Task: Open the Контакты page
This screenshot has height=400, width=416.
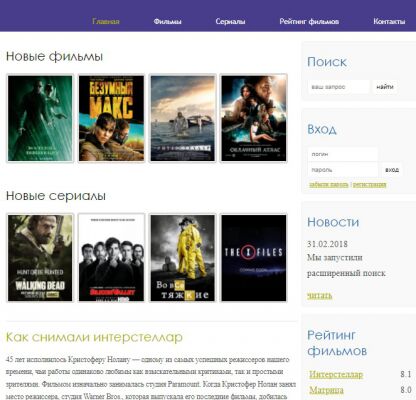Action: point(389,21)
